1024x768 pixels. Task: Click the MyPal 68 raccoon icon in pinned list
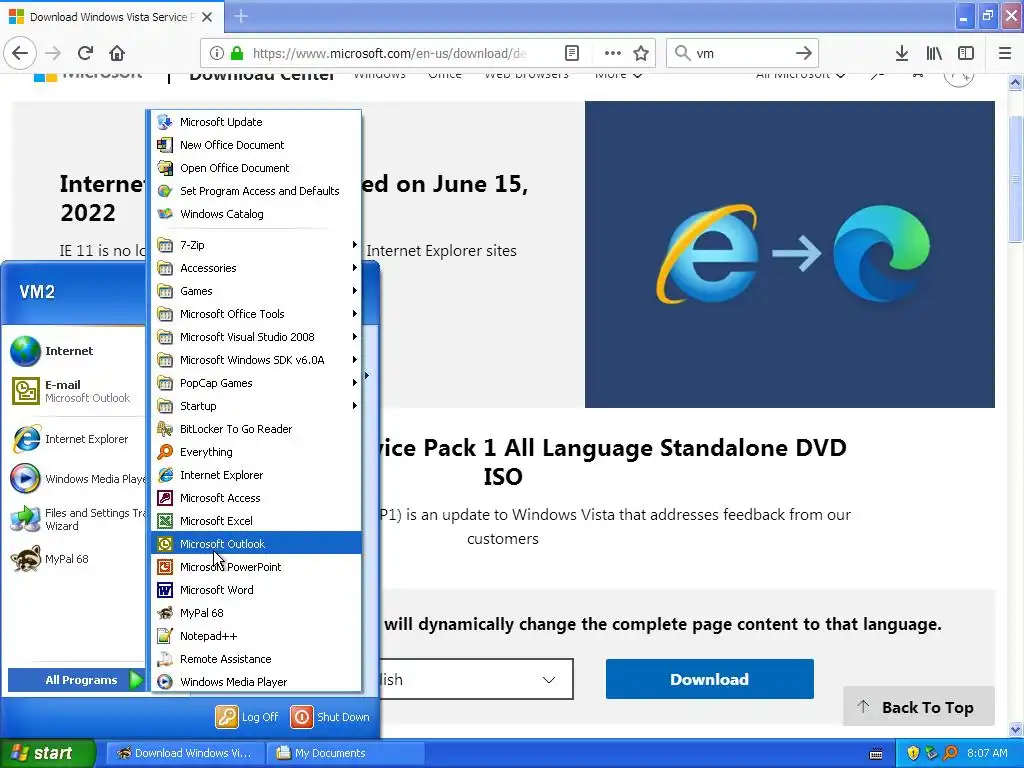coord(25,559)
